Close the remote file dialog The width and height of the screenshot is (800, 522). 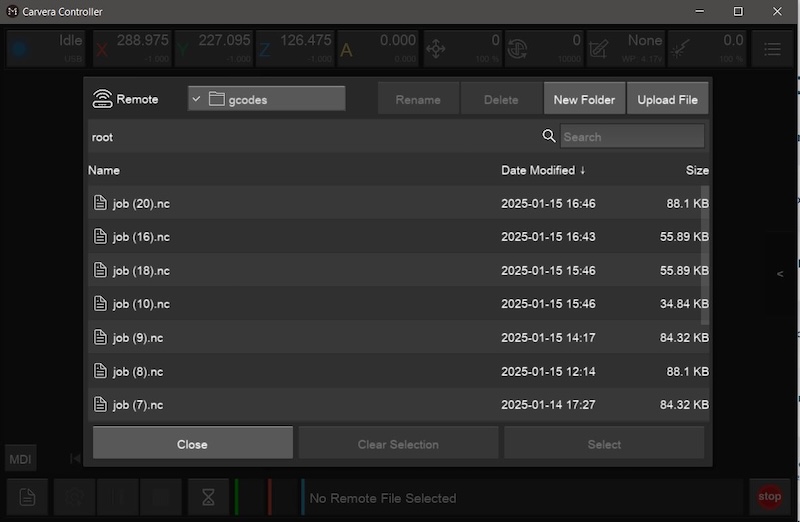192,444
